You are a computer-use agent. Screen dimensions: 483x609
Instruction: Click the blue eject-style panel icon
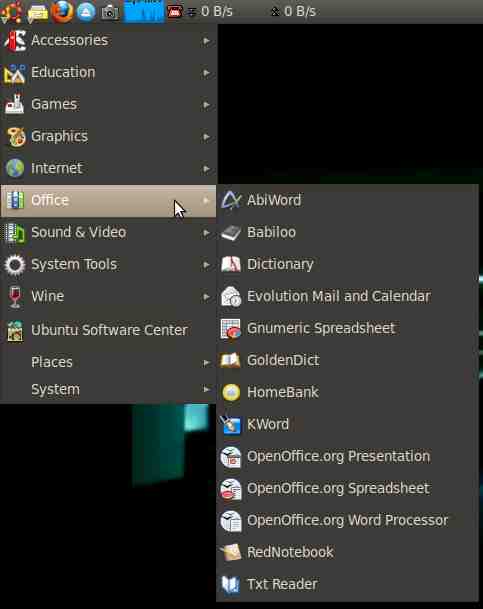86,12
